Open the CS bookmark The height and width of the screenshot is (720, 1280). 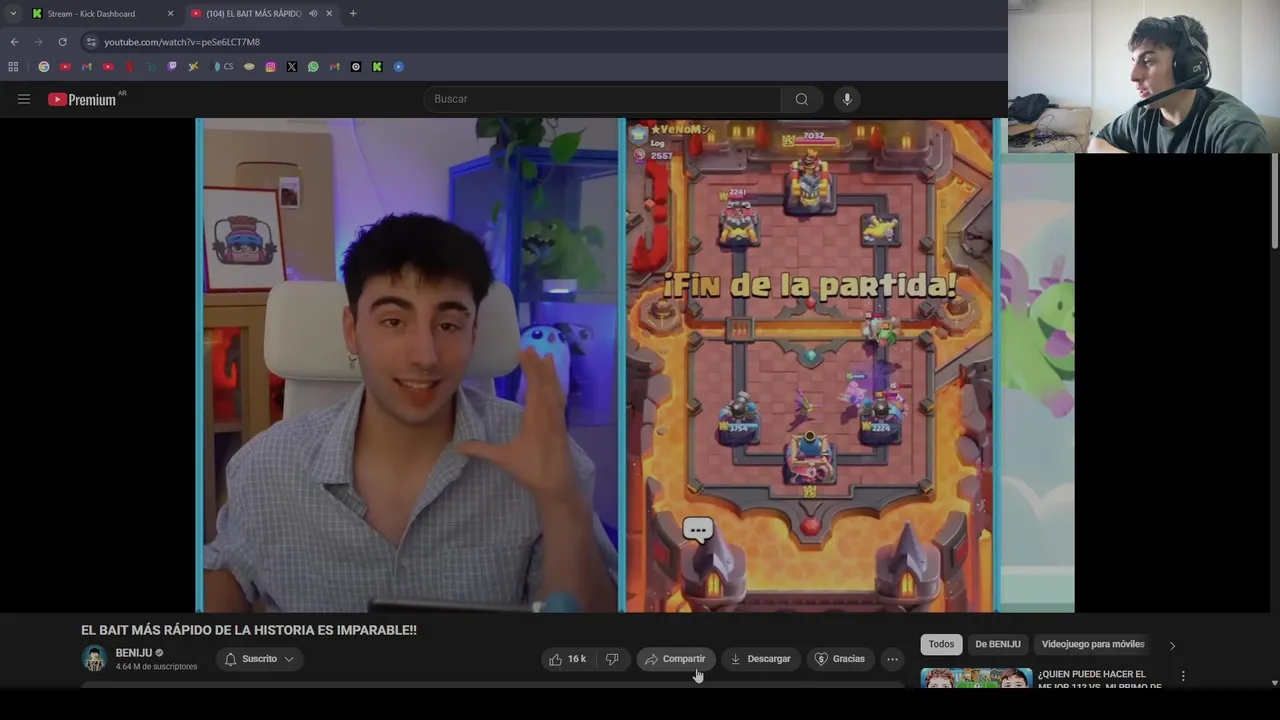[223, 67]
